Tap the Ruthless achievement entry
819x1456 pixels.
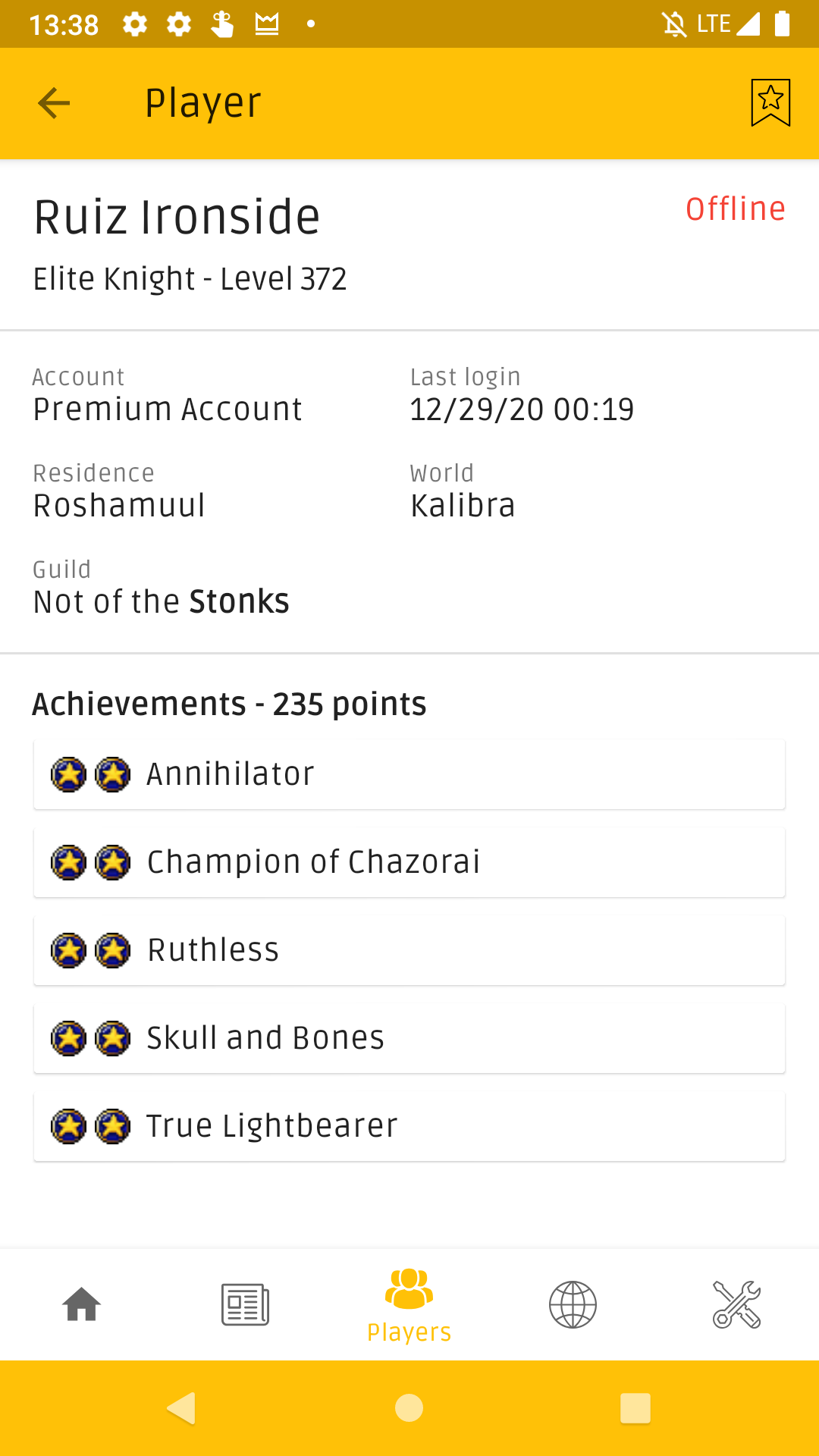click(409, 950)
